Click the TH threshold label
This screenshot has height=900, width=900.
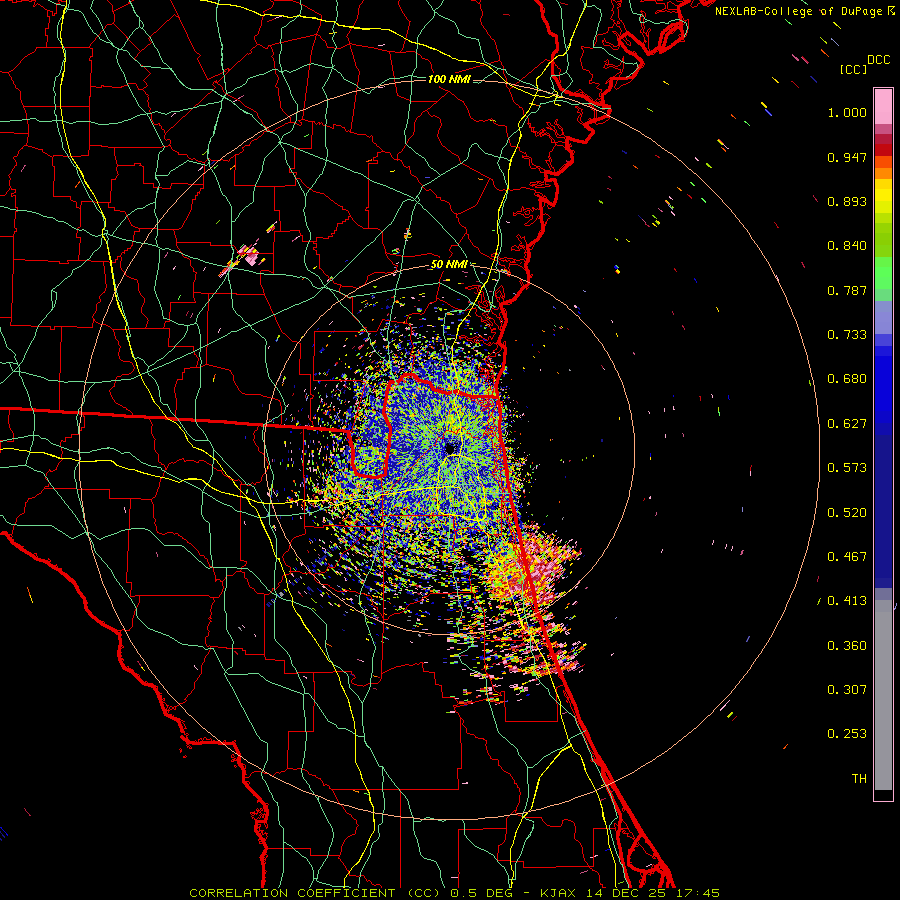(859, 779)
